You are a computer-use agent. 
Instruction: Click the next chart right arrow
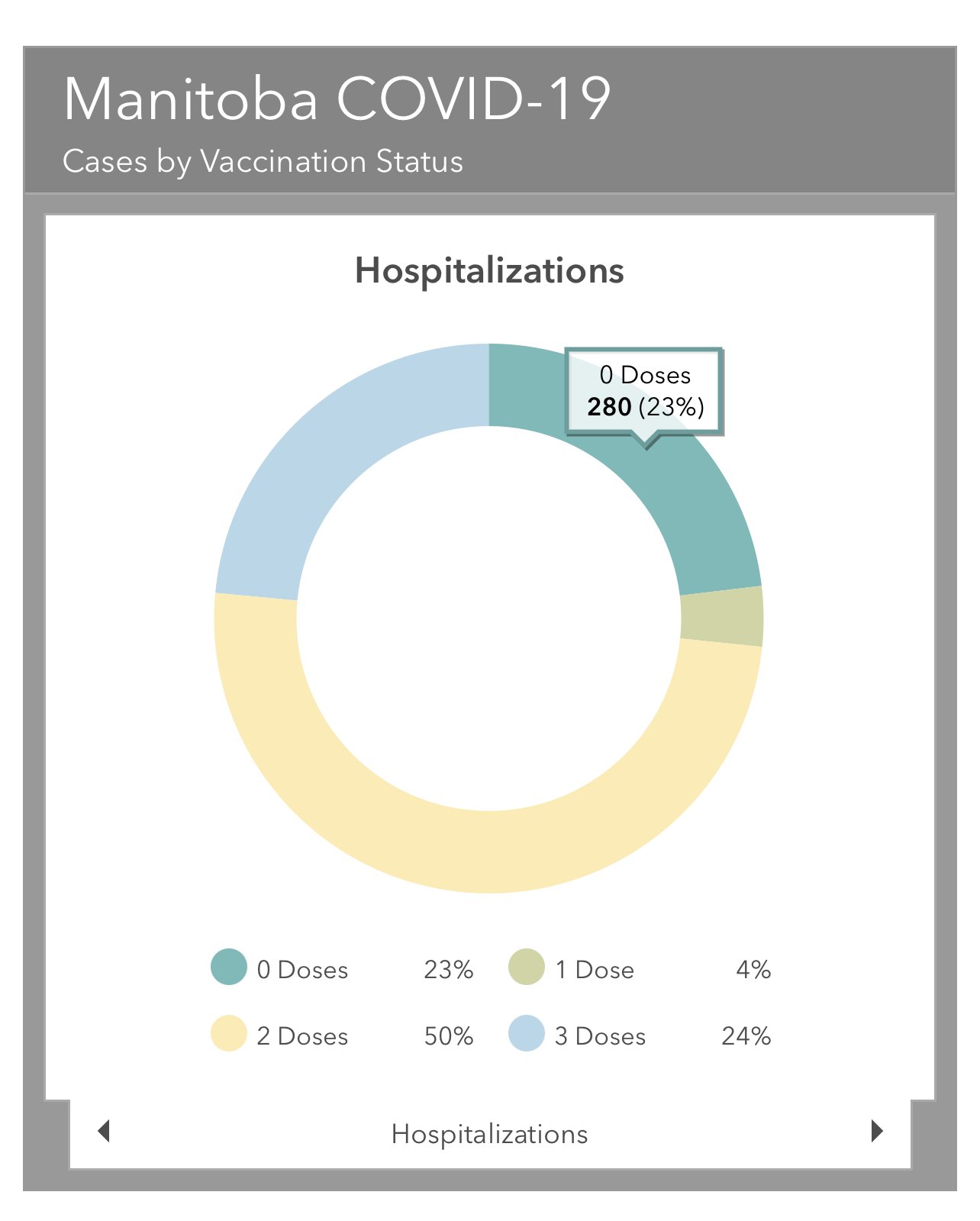coord(877,1131)
